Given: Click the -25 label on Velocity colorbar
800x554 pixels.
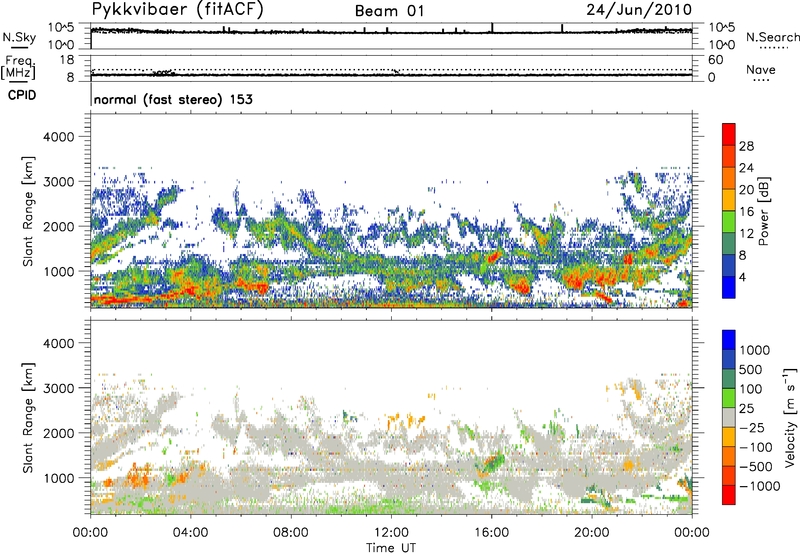Looking at the screenshot, I should 750,427.
